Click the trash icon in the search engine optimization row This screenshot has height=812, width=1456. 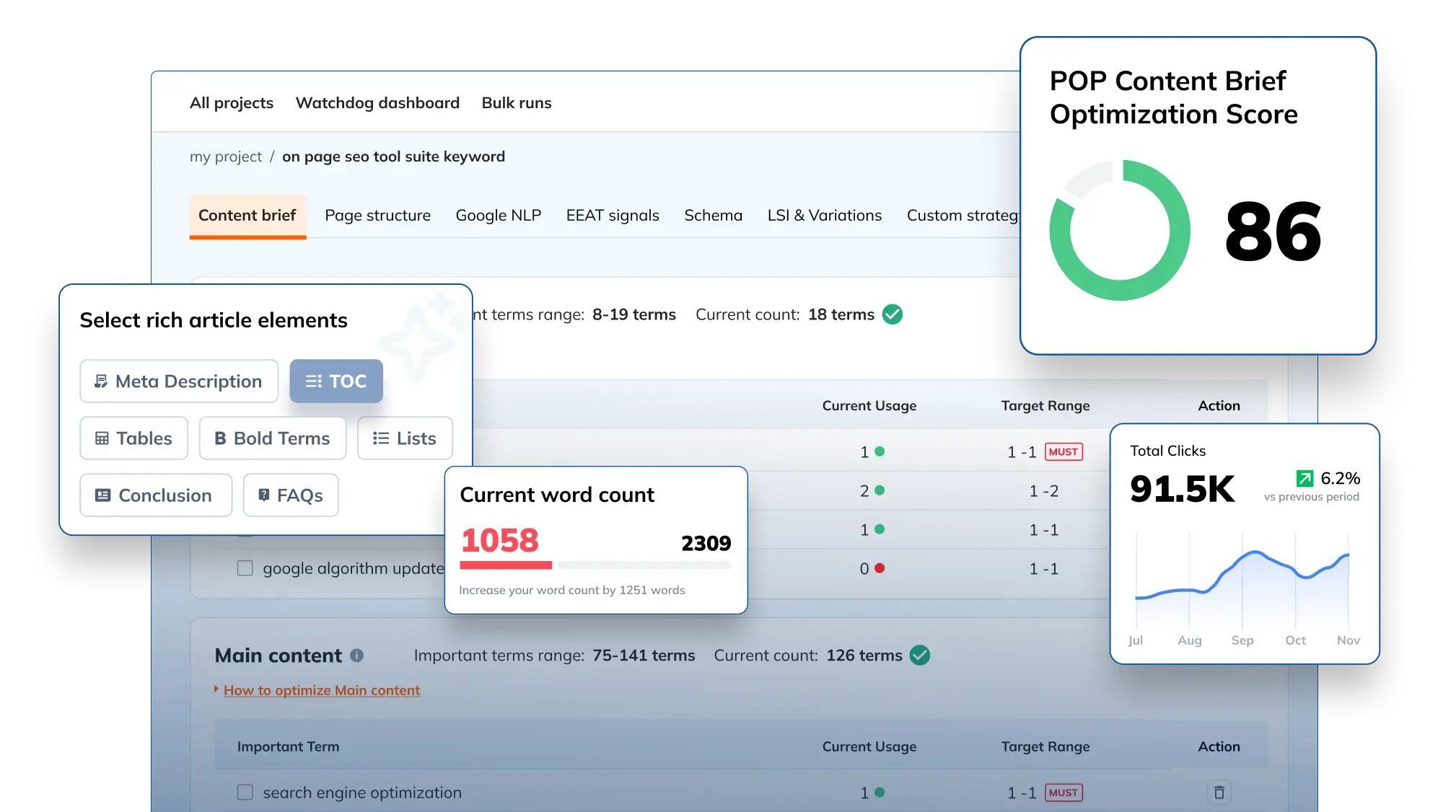pyautogui.click(x=1219, y=793)
